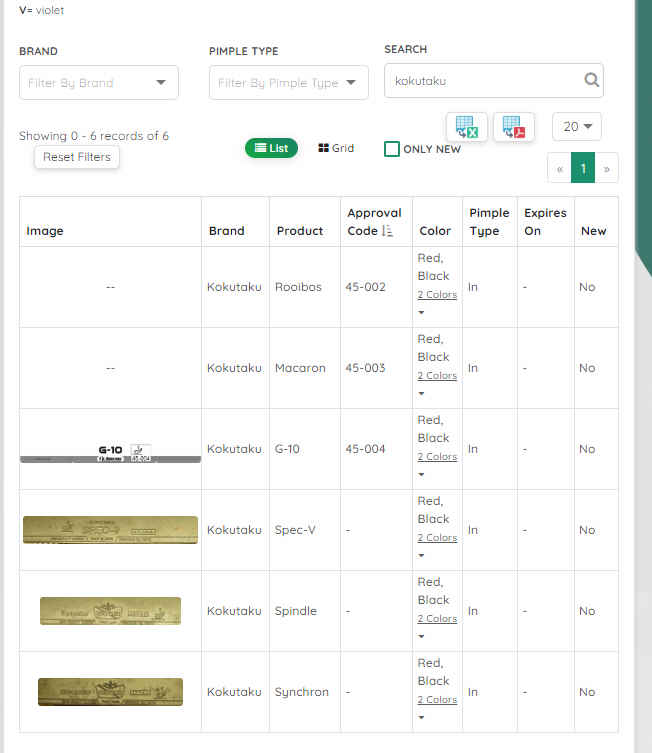This screenshot has width=652, height=753.
Task: Click the Pimple Type column header
Action: (x=489, y=222)
